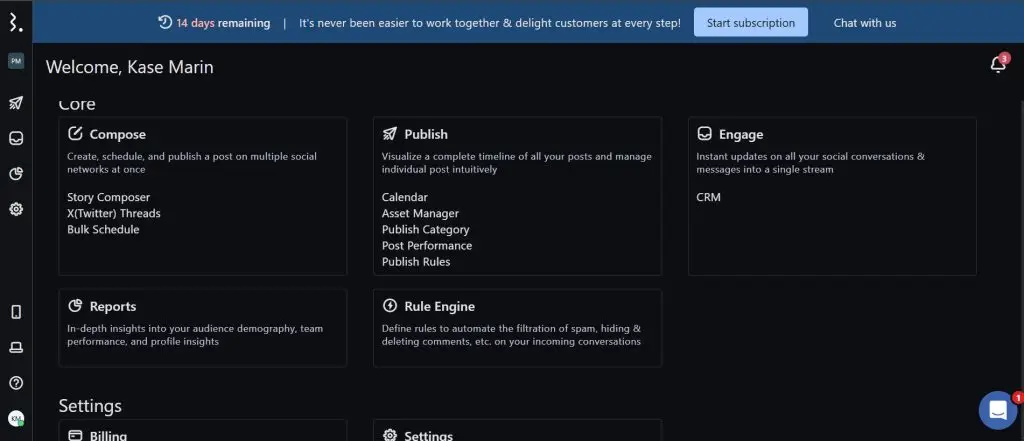Open the Settings gear icon in the sidebar
Screen dimensions: 1024x441
(x=16, y=209)
